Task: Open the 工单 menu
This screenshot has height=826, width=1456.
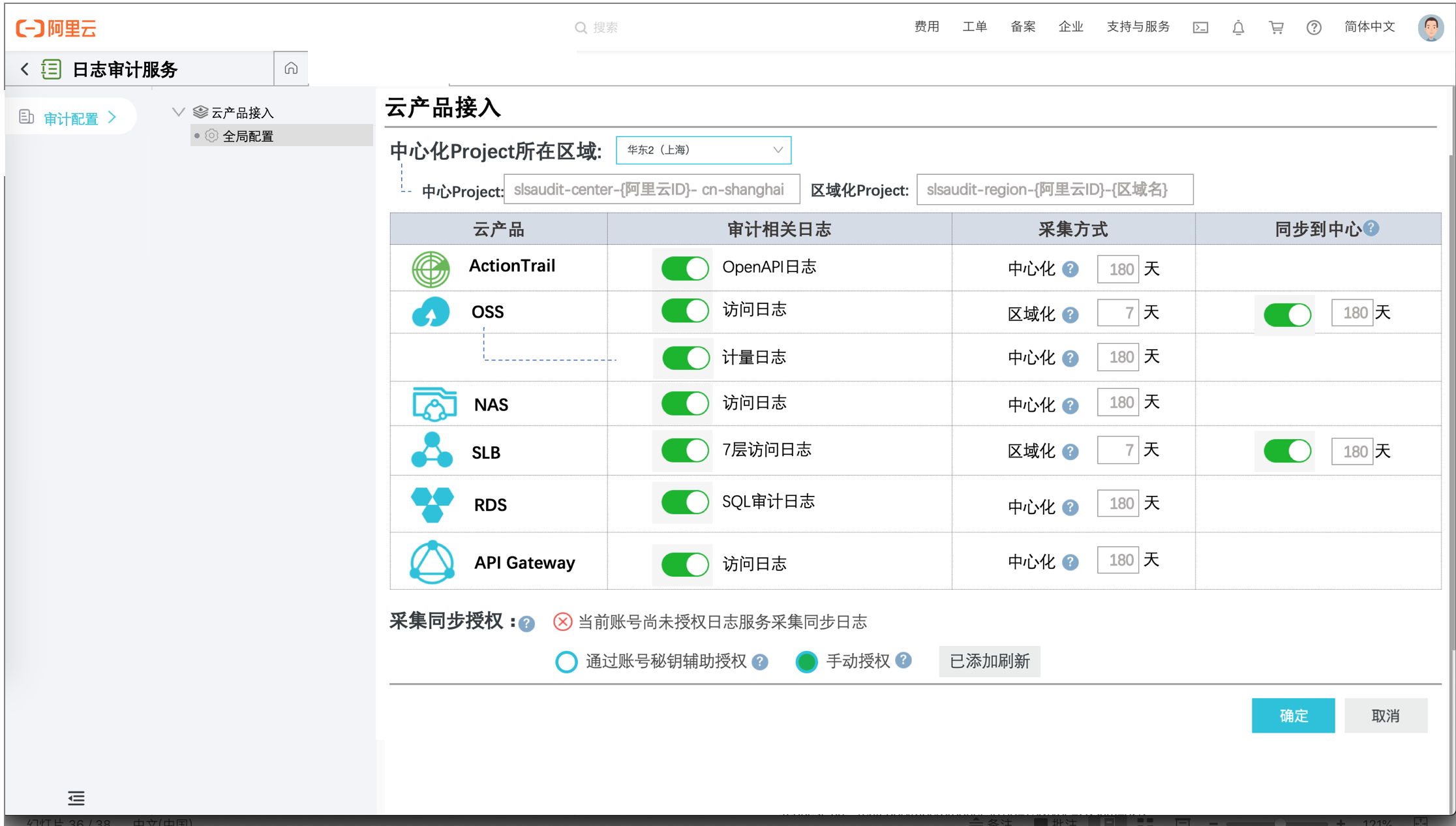Action: click(975, 27)
